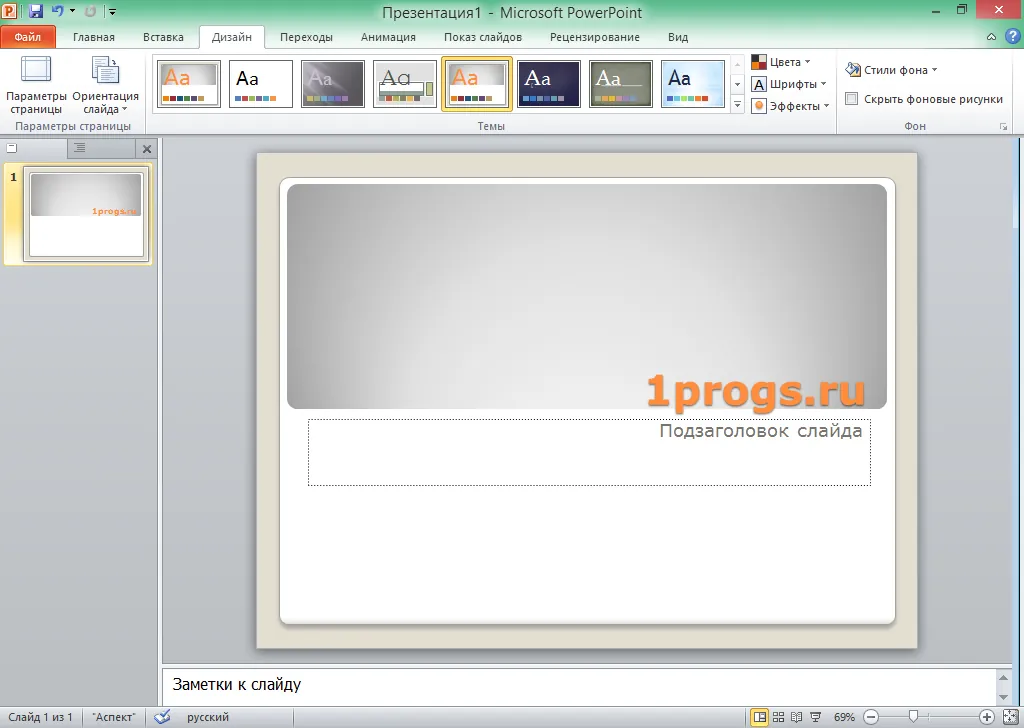
Task: Select the light gray theme with outlined underlined Aa
Action: (x=405, y=84)
